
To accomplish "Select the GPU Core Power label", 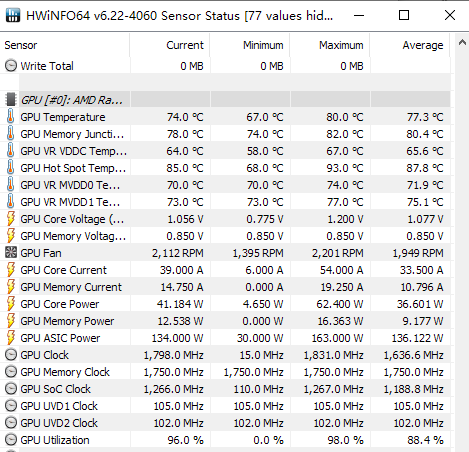I will pyautogui.click(x=60, y=304).
